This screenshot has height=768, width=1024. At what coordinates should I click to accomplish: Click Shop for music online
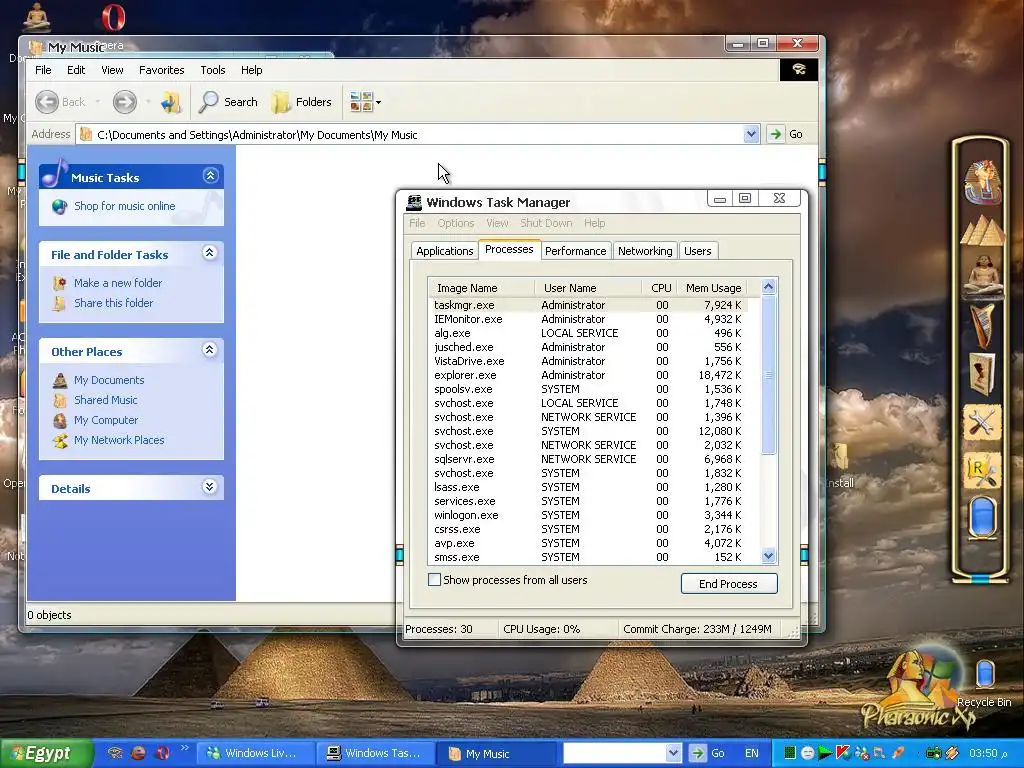[124, 206]
